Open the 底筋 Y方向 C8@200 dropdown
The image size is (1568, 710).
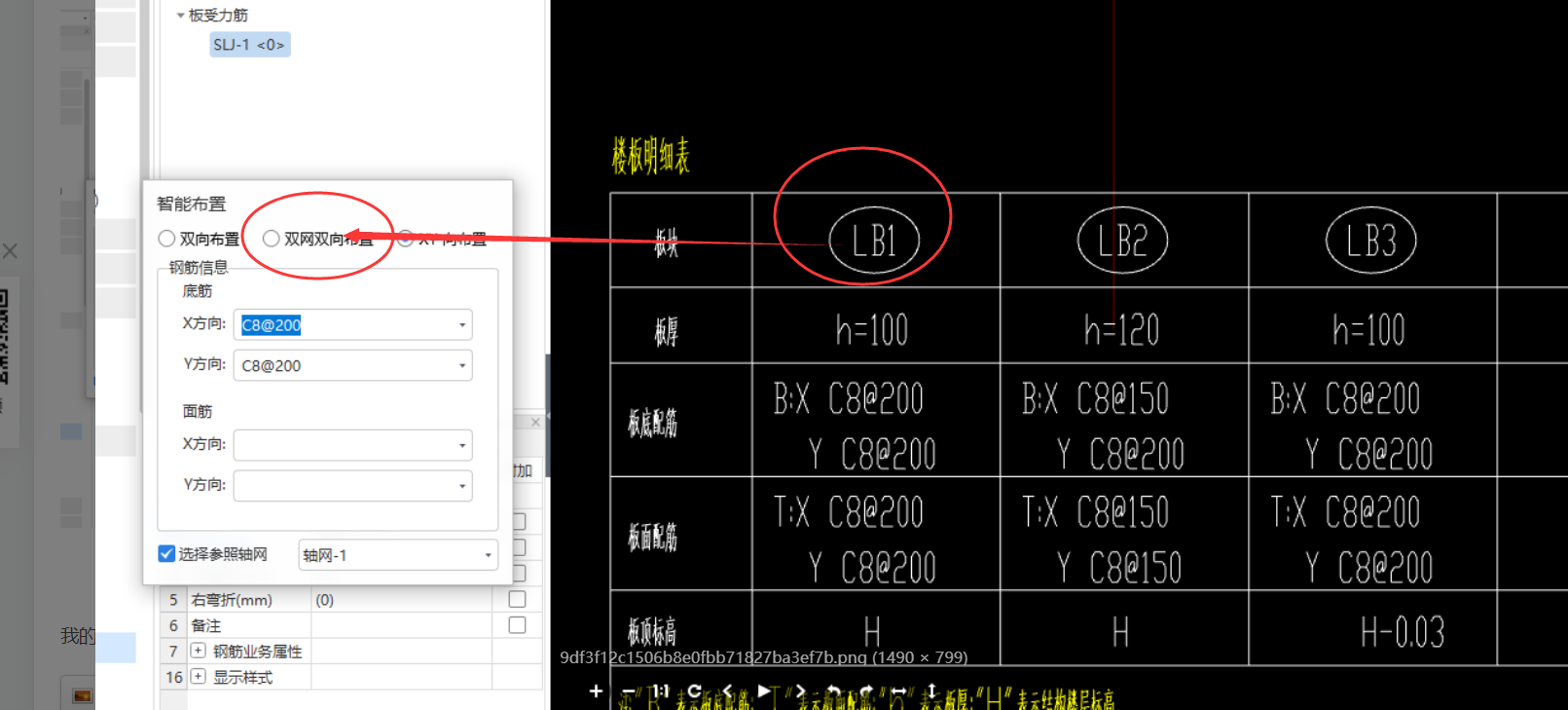point(462,366)
